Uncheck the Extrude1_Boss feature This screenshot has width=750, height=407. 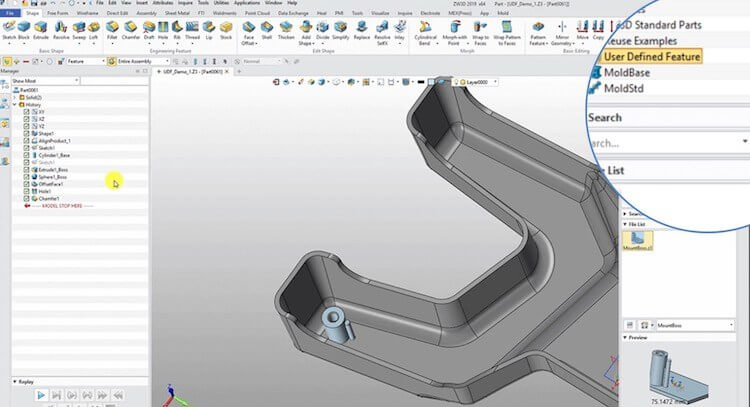pyautogui.click(x=27, y=169)
